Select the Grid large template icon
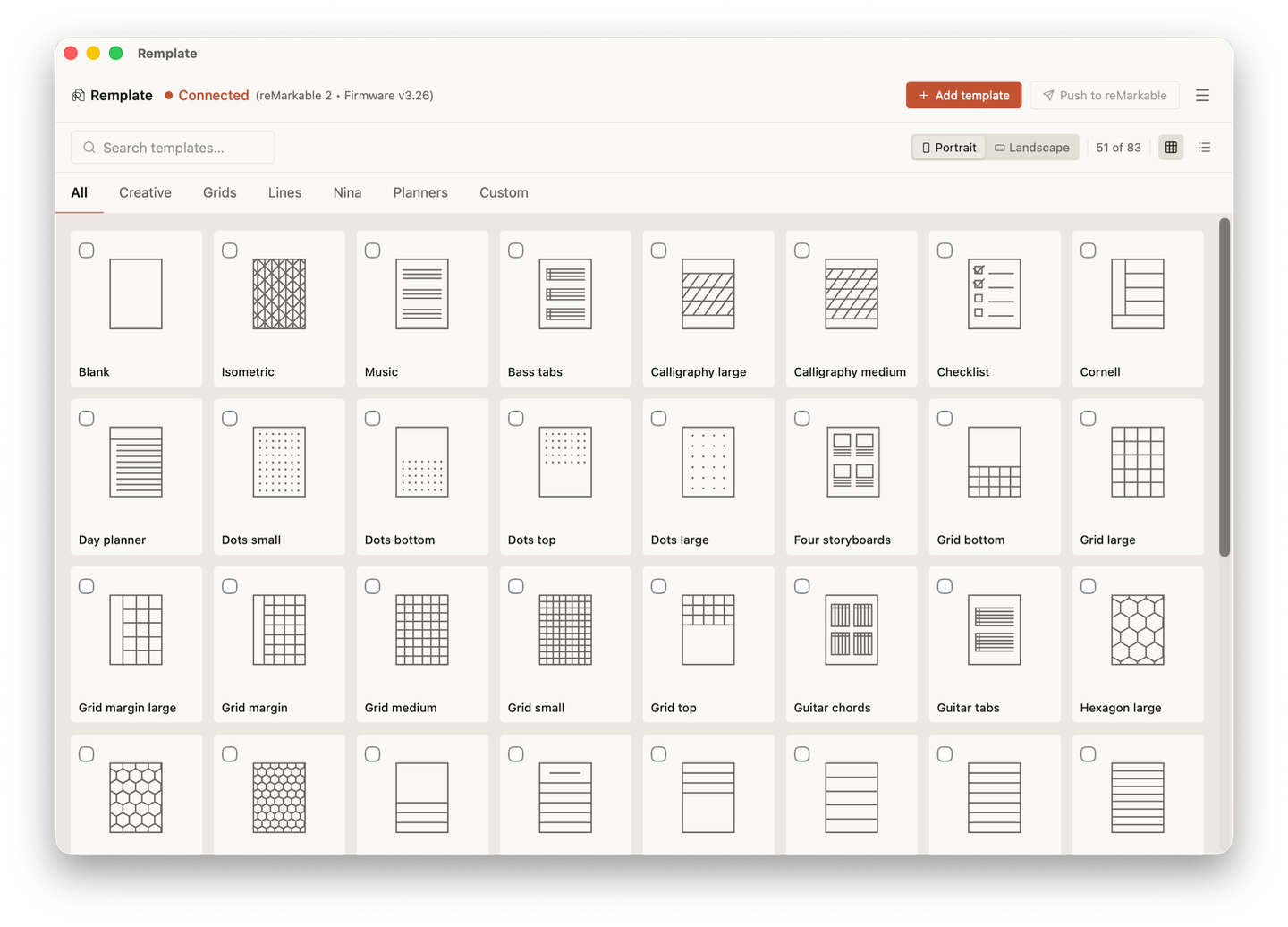This screenshot has width=1288, height=927. point(1138,462)
